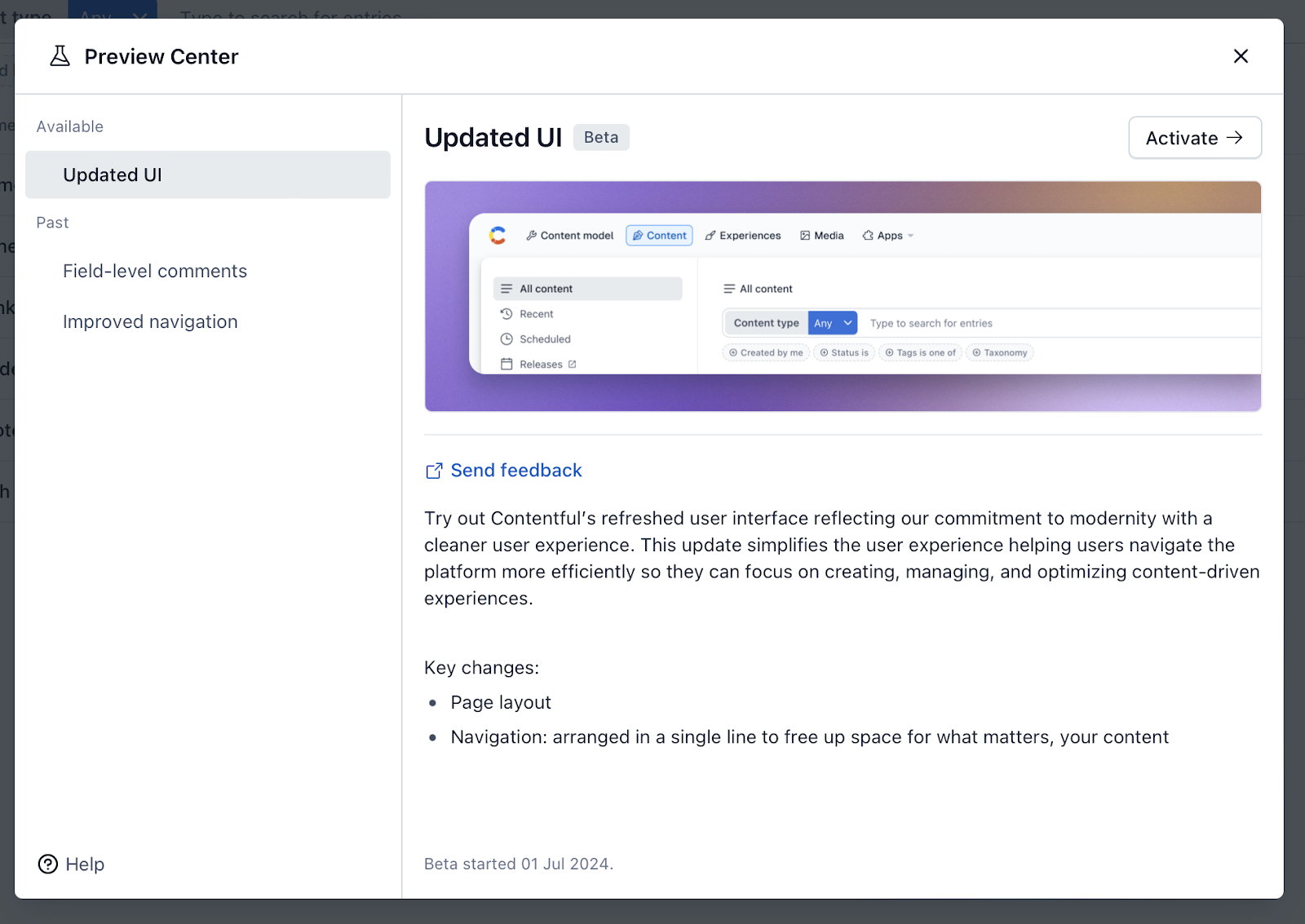Close the Preview Center dialog
Image resolution: width=1305 pixels, height=924 pixels.
(x=1241, y=56)
